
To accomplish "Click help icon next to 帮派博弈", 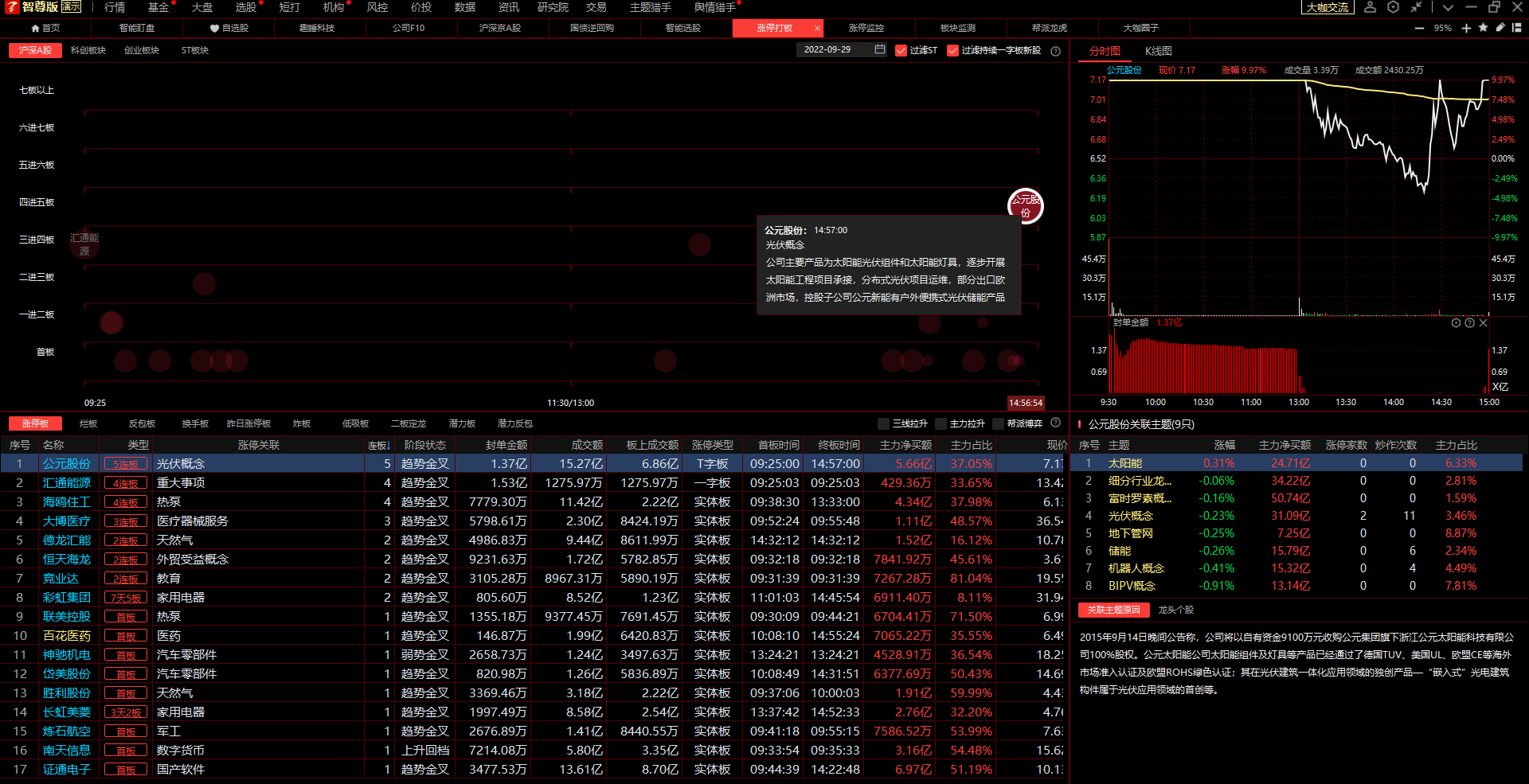I will click(x=1055, y=423).
